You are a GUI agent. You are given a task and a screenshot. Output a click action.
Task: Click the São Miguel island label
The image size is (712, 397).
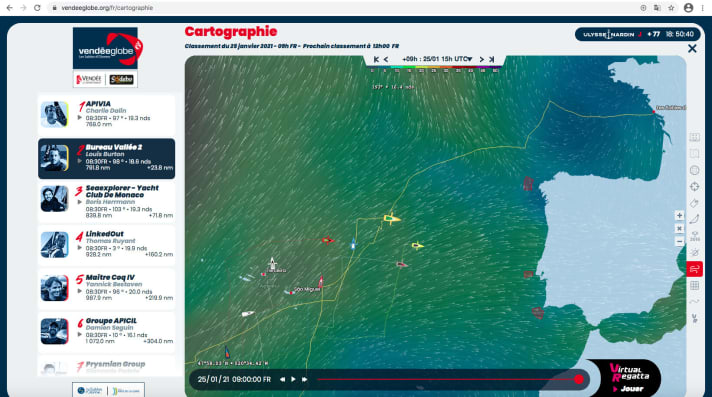tap(307, 289)
